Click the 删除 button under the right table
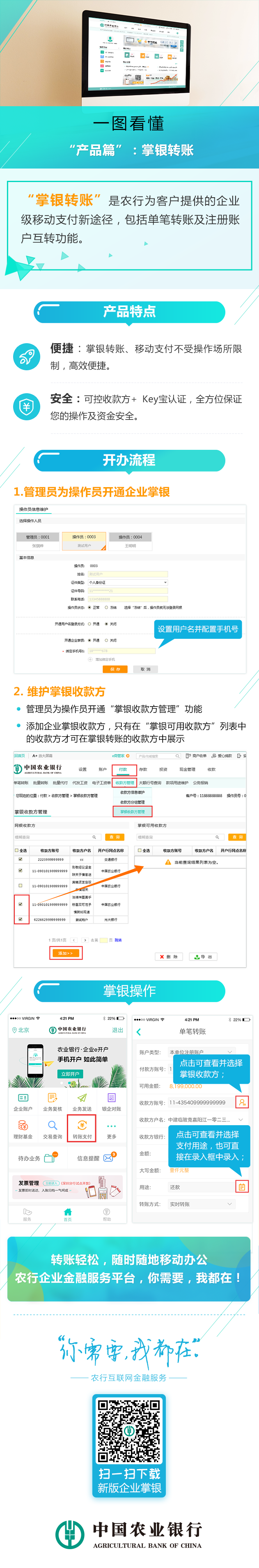 click(169, 956)
